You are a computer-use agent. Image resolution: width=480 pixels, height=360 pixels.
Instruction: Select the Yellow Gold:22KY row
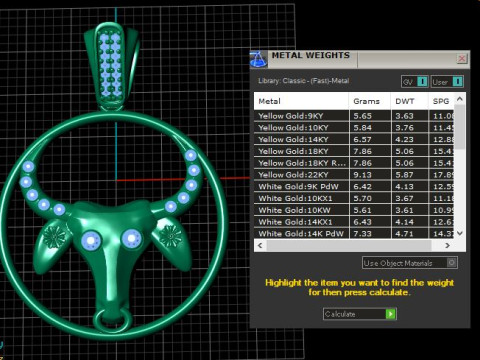click(354, 175)
